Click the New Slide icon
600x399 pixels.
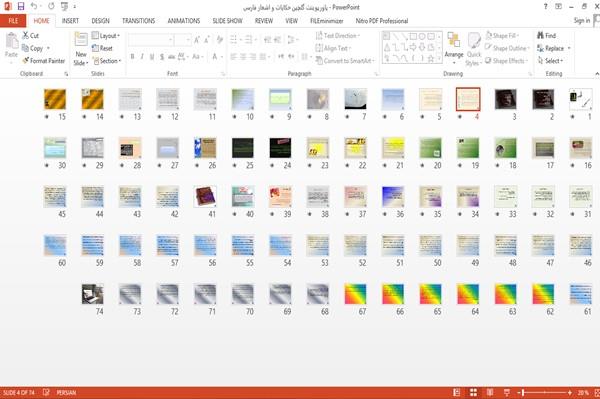81,40
